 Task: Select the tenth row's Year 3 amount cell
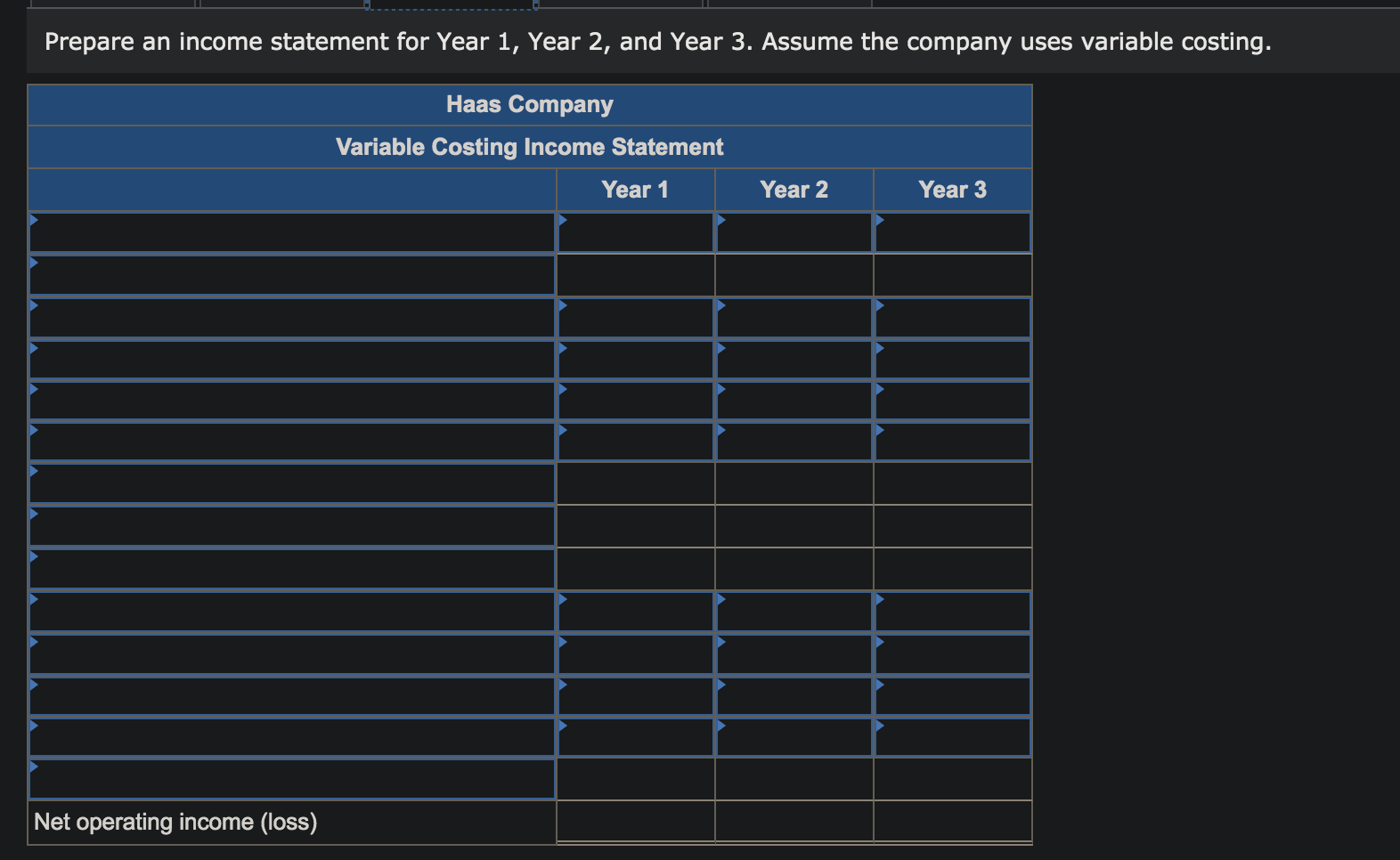tap(953, 612)
